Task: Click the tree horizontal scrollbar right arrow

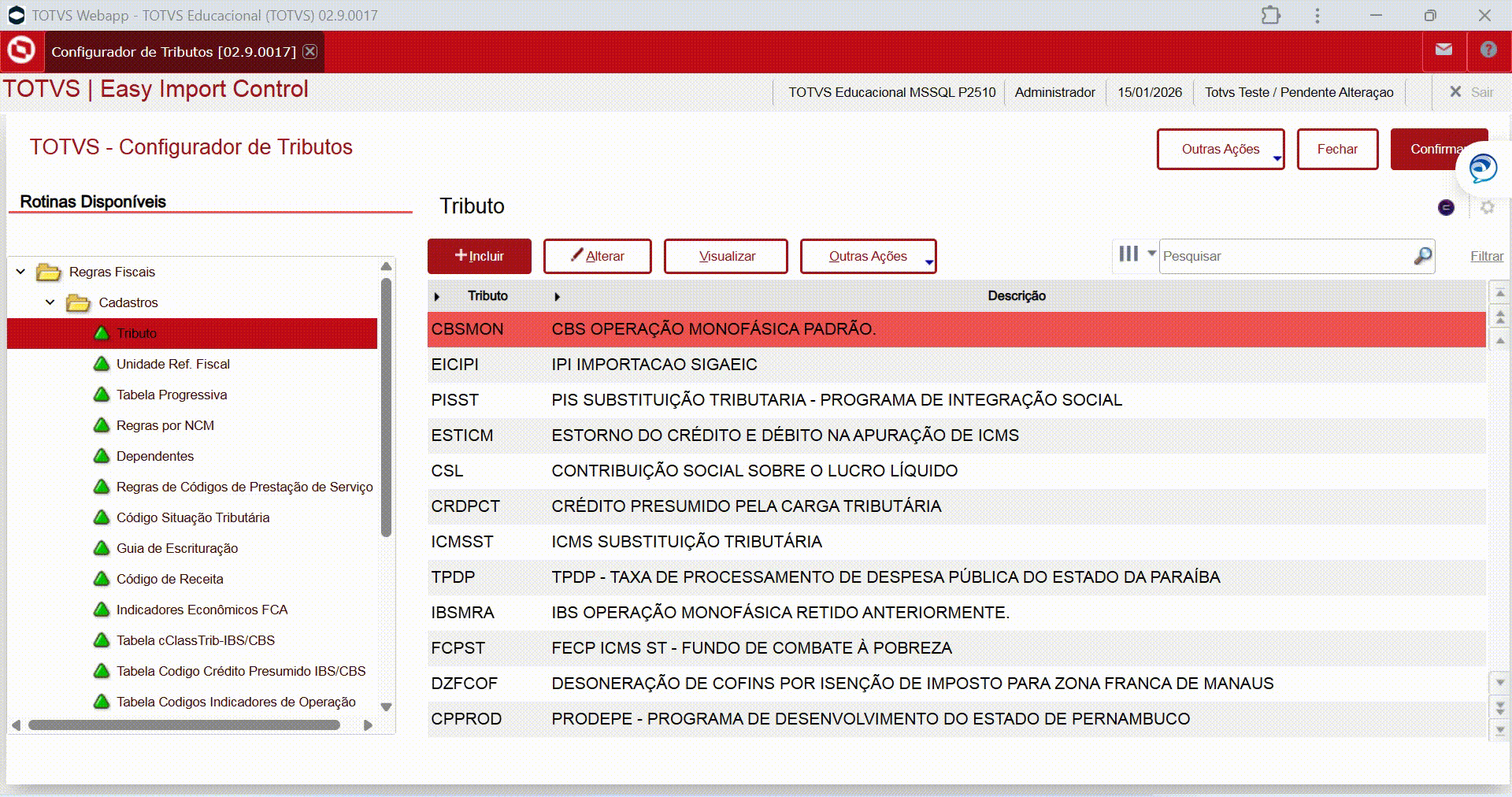Action: [368, 725]
